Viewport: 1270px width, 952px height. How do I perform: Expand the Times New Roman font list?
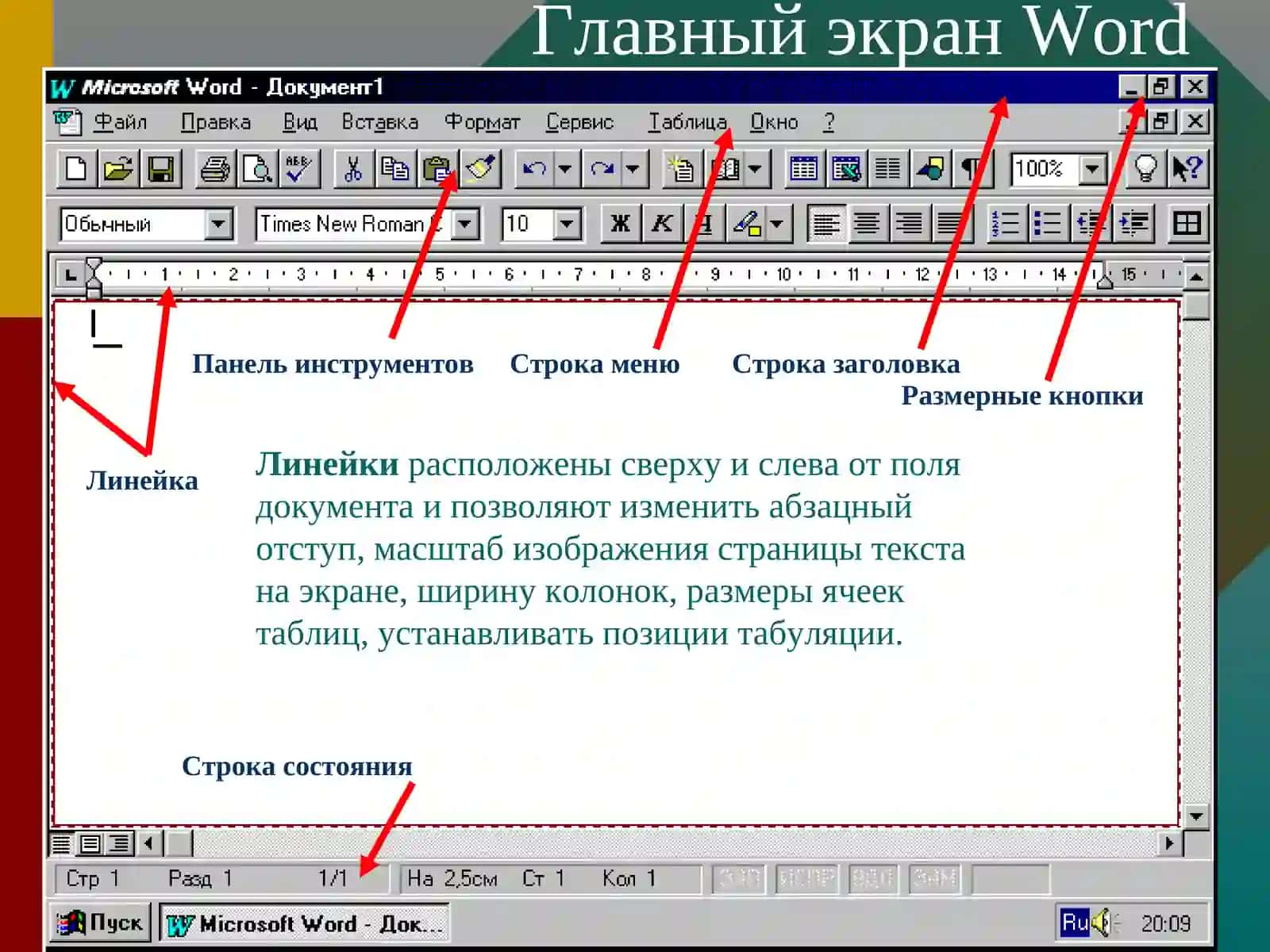pyautogui.click(x=466, y=225)
